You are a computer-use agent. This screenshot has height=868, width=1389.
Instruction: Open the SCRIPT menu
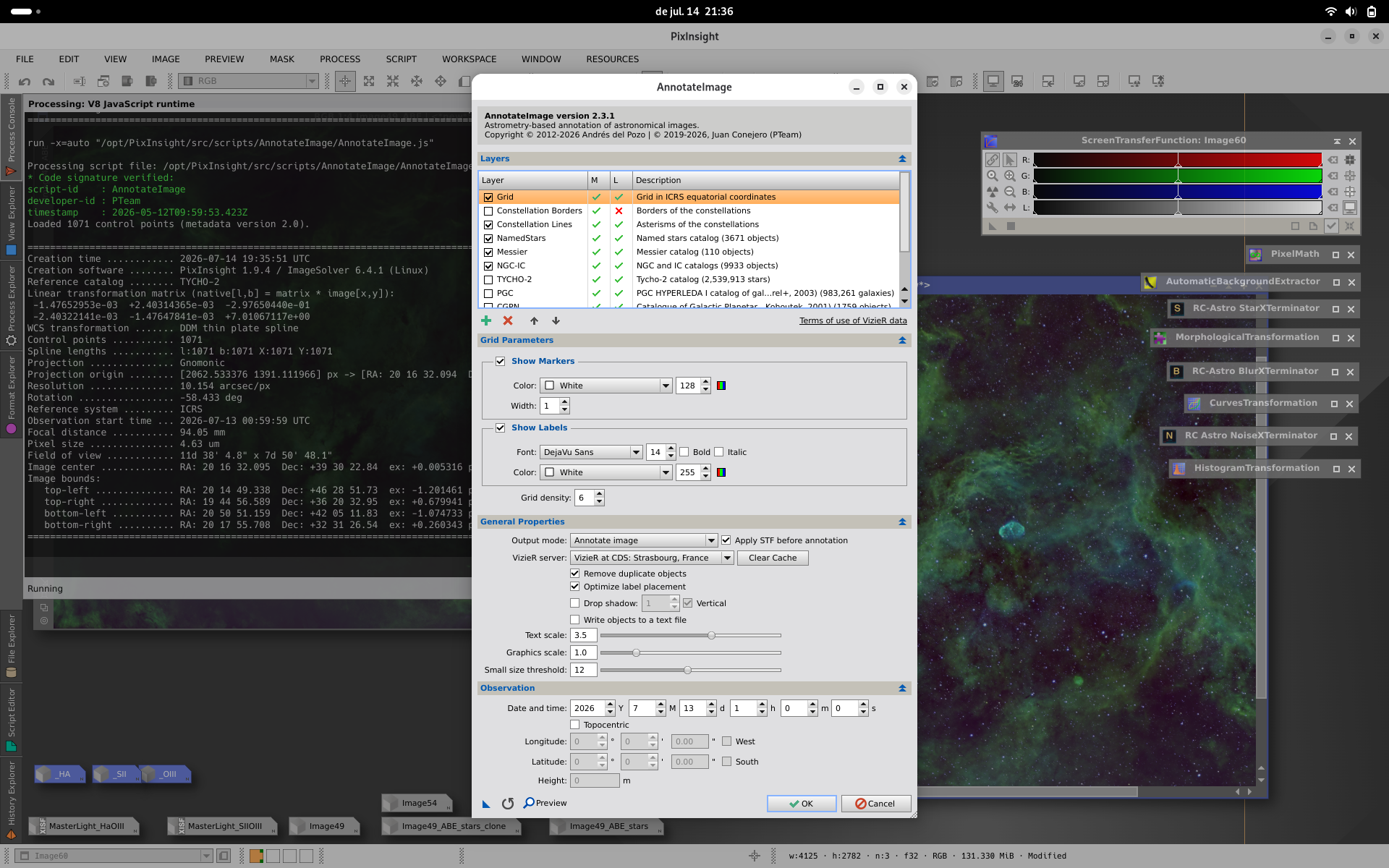(x=402, y=59)
